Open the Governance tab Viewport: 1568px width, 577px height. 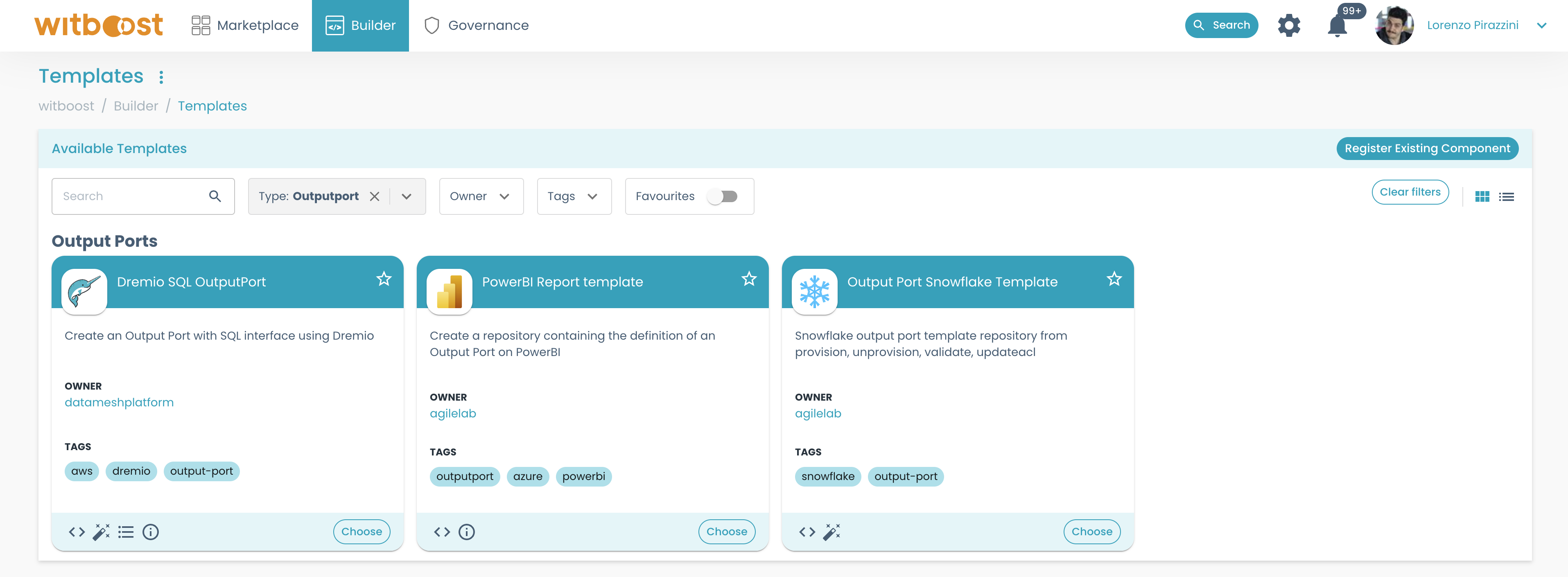pyautogui.click(x=476, y=25)
